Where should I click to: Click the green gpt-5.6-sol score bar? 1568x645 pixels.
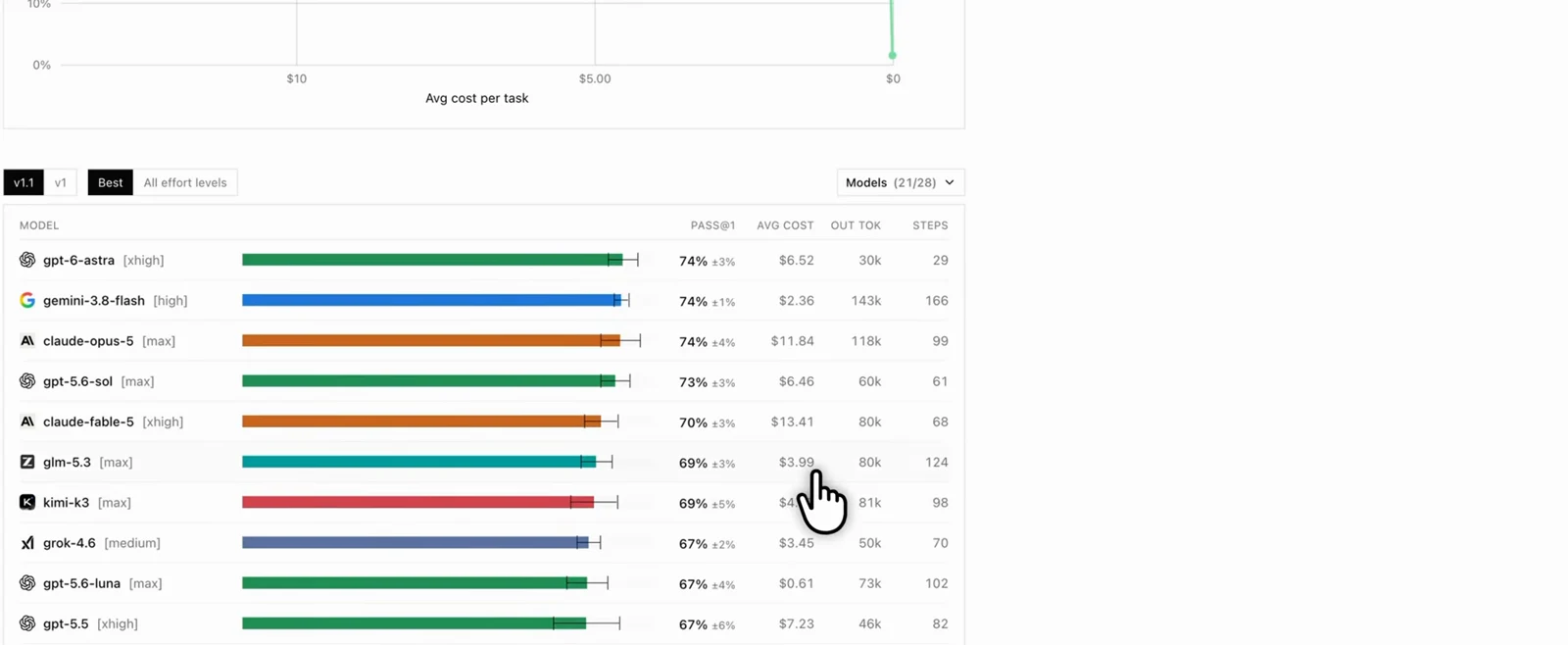428,381
